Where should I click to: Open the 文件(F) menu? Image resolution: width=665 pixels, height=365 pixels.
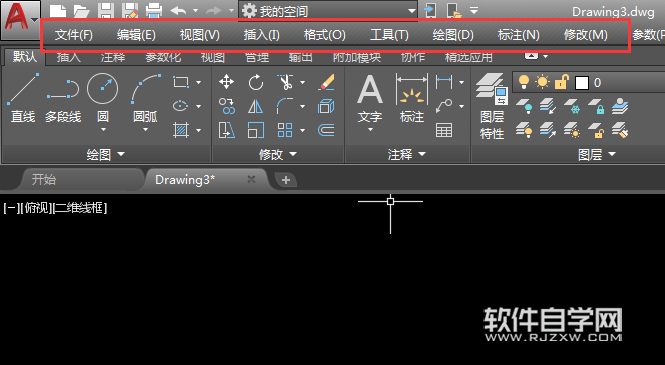click(74, 35)
